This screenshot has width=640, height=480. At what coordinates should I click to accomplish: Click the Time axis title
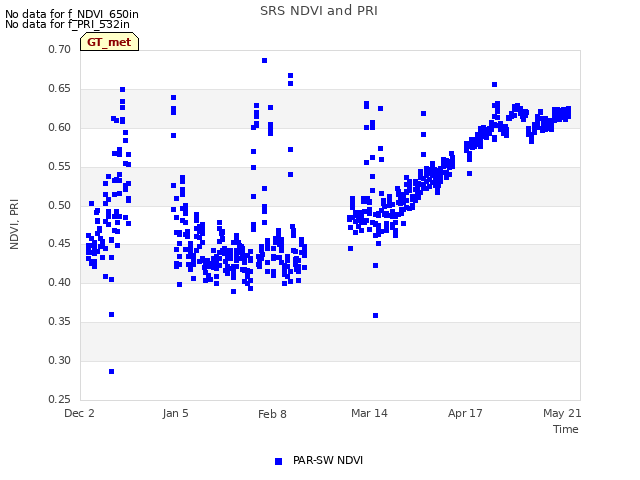tap(566, 429)
